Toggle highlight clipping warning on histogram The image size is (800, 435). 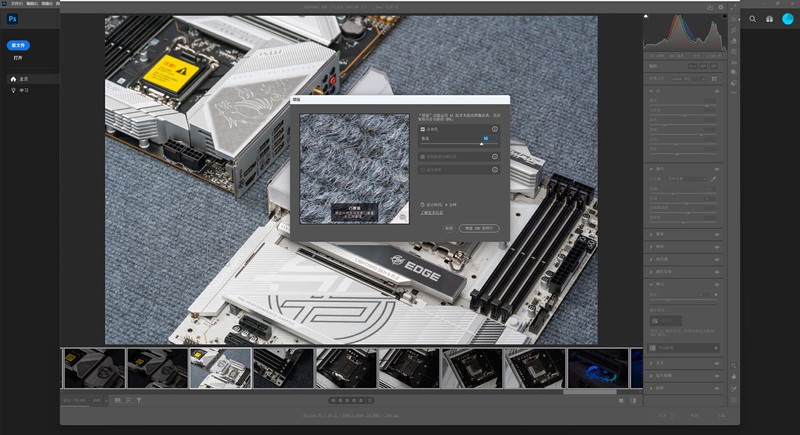click(x=724, y=16)
